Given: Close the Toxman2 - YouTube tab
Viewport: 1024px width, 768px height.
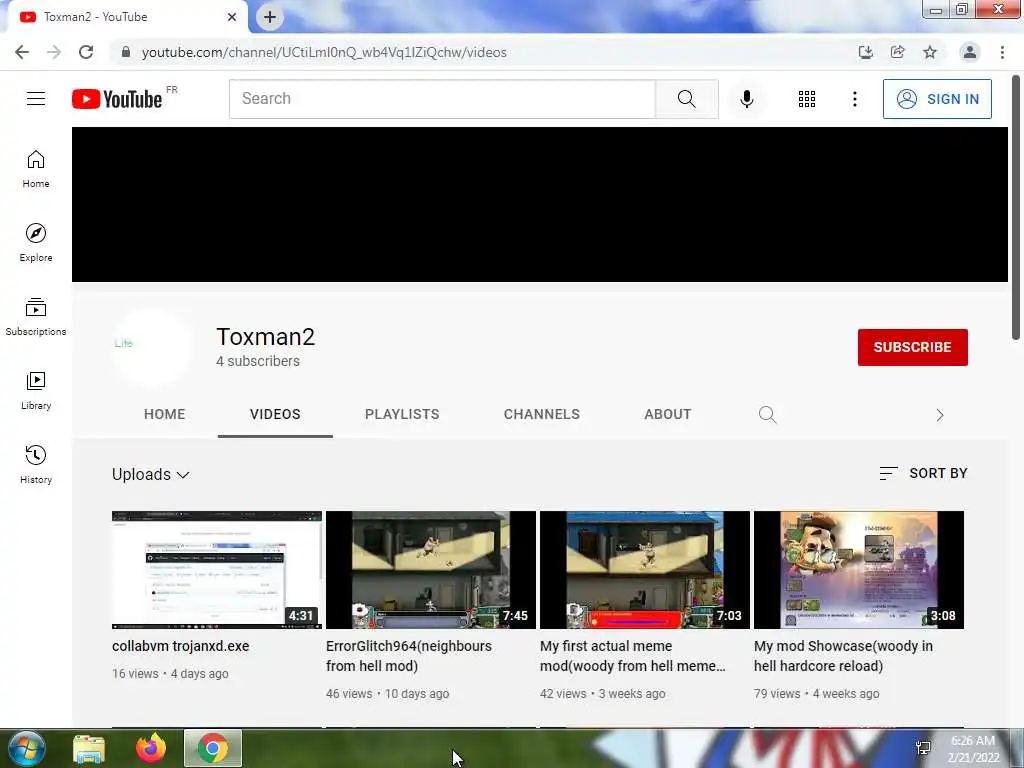Looking at the screenshot, I should coord(232,17).
